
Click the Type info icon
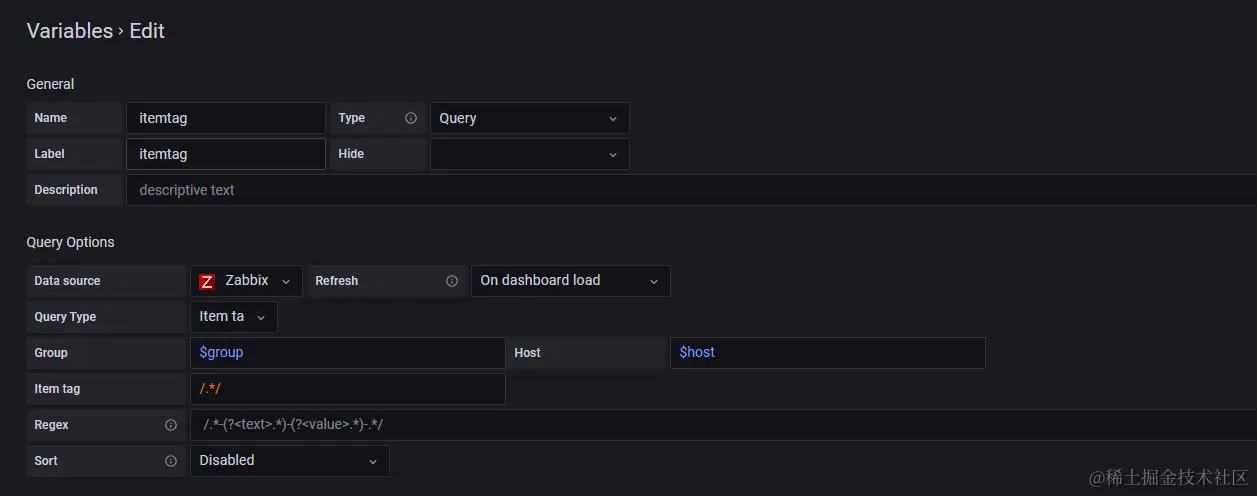[x=410, y=118]
